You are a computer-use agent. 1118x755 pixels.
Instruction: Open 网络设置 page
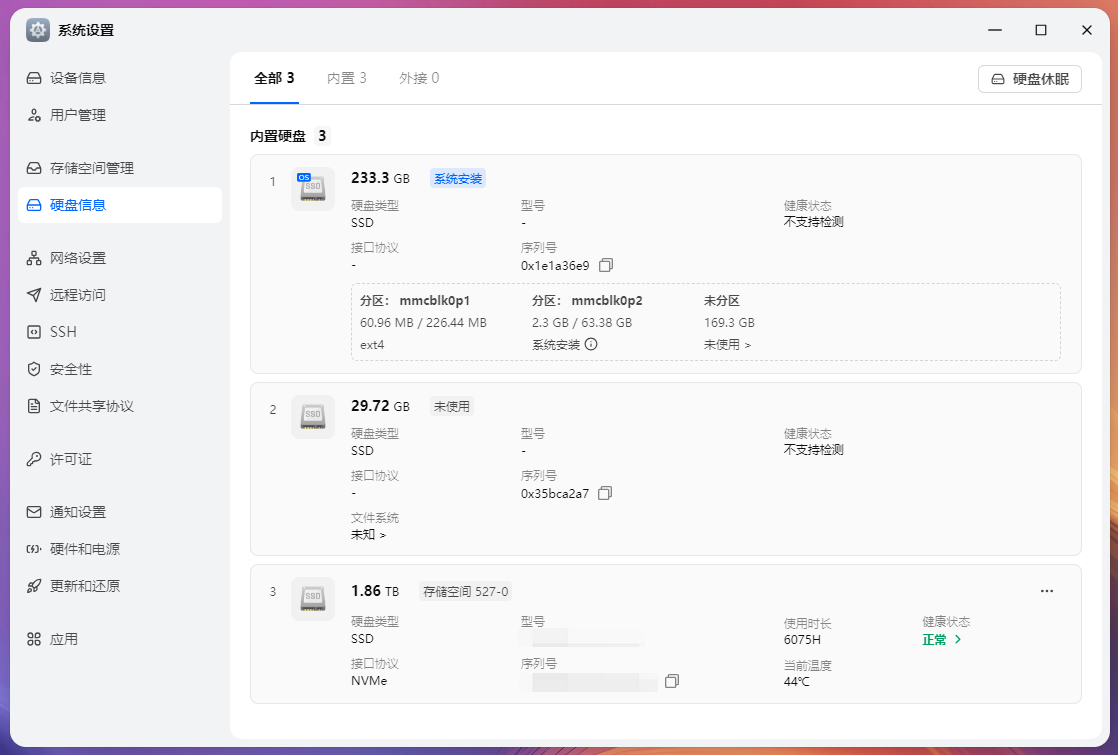pyautogui.click(x=120, y=258)
